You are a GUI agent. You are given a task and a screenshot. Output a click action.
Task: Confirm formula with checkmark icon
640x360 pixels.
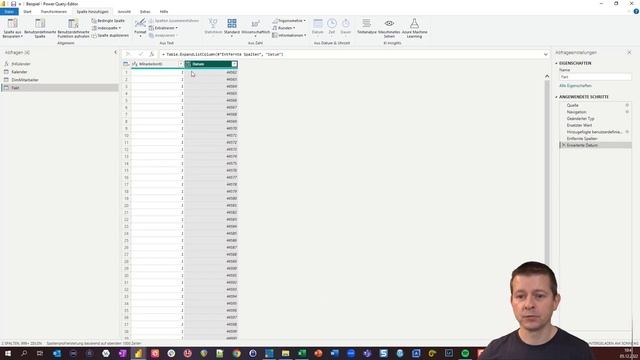141,54
